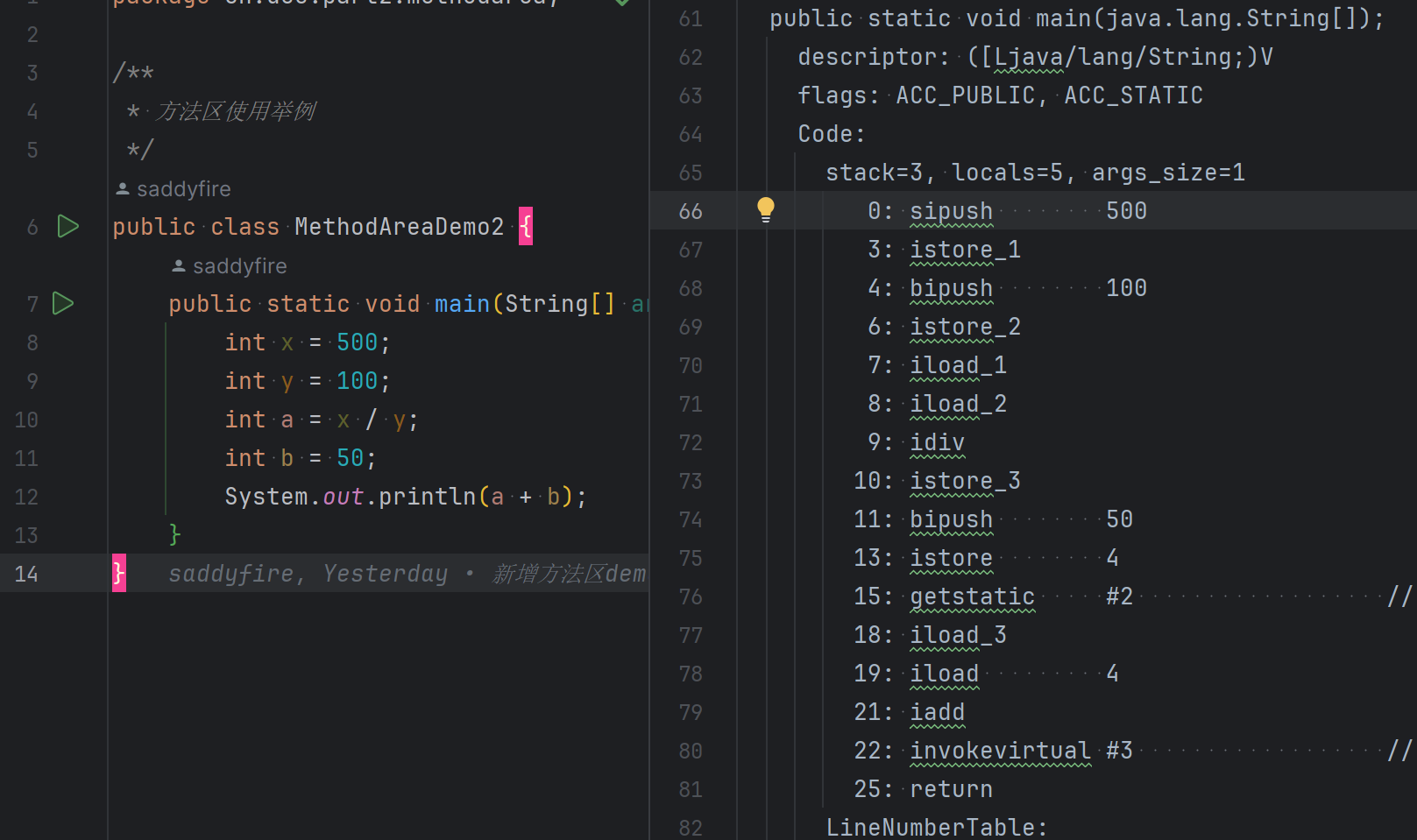Click the idiv instruction on line 72

tap(937, 442)
